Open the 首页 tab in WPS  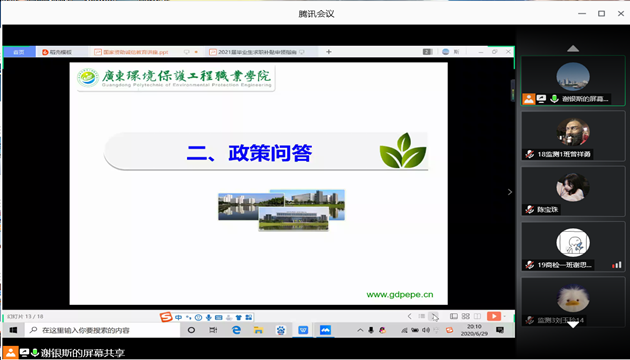click(x=18, y=52)
